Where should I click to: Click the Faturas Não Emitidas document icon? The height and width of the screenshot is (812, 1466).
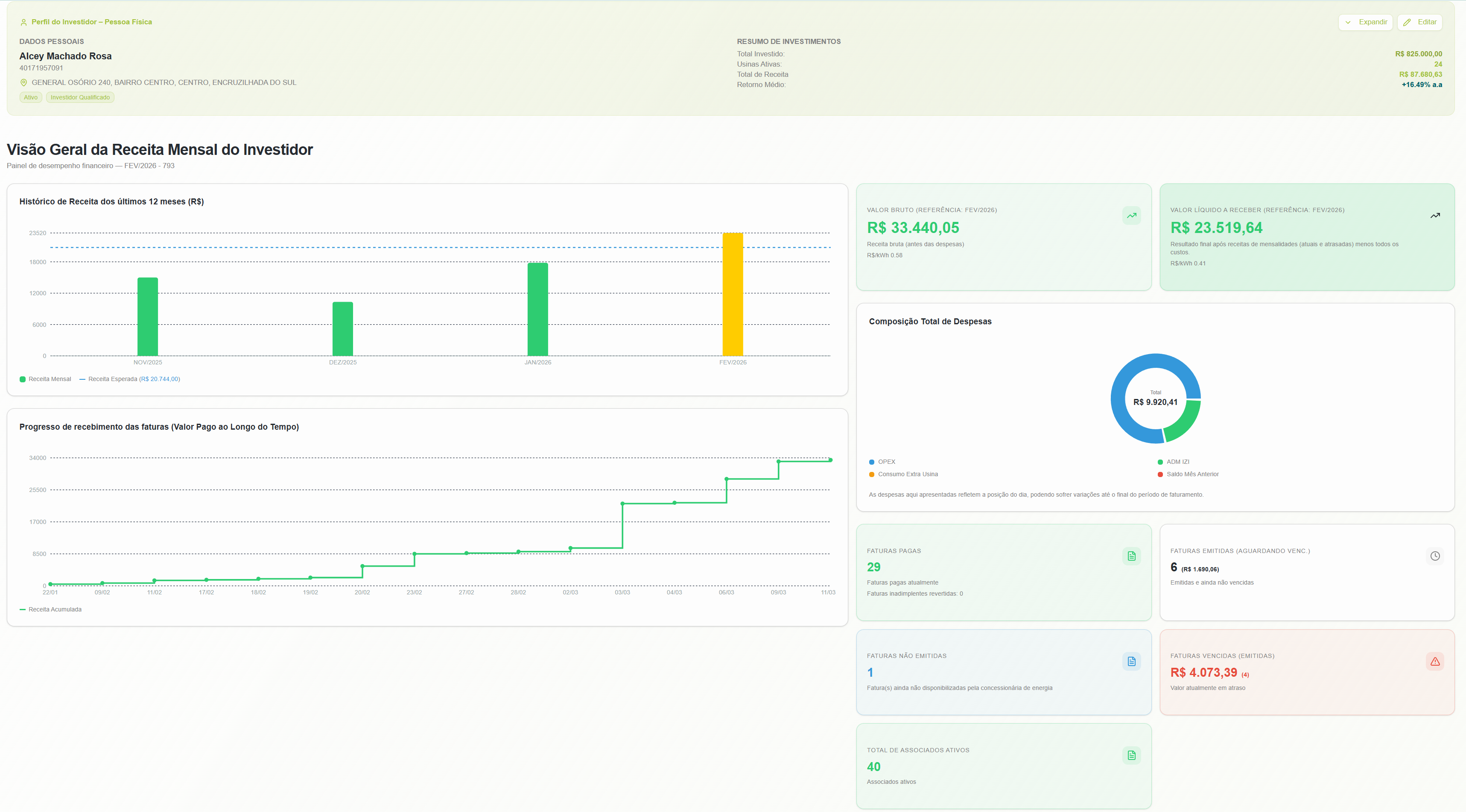(1131, 661)
